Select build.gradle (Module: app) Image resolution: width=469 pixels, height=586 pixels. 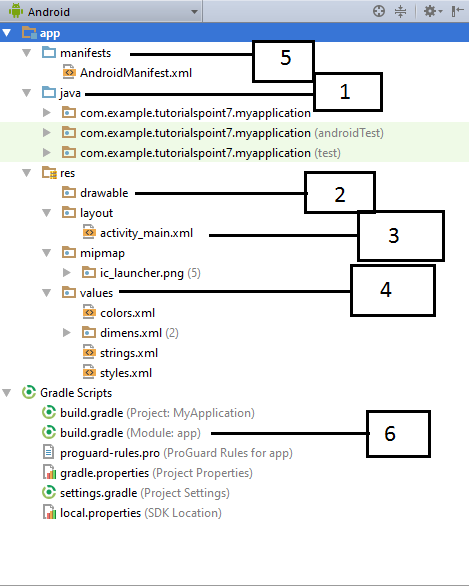(x=130, y=433)
